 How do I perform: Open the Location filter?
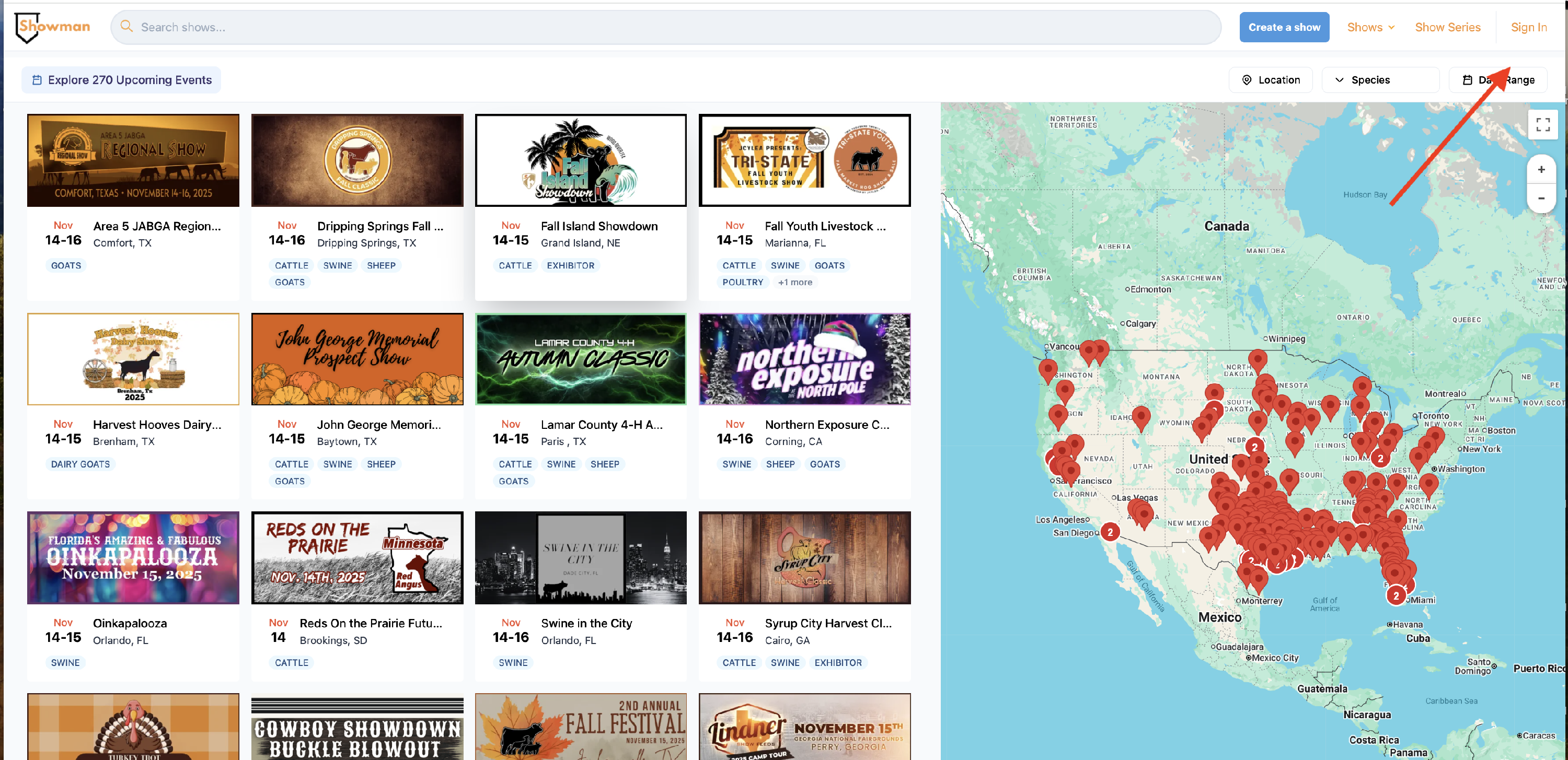pos(1271,80)
